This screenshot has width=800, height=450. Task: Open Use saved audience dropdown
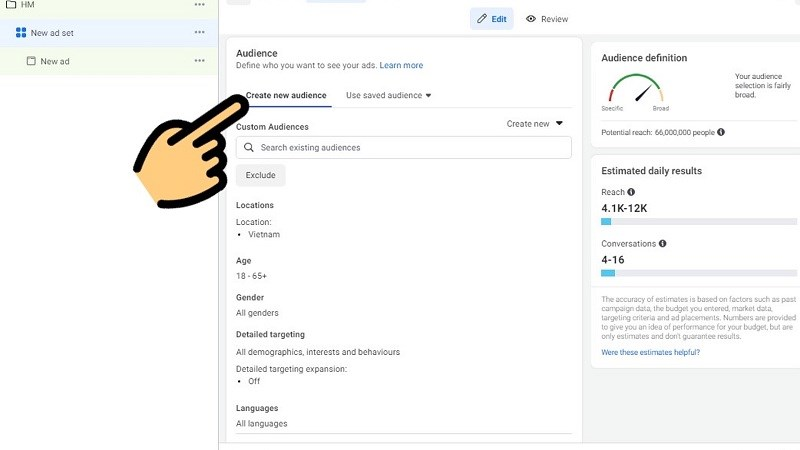pos(388,95)
